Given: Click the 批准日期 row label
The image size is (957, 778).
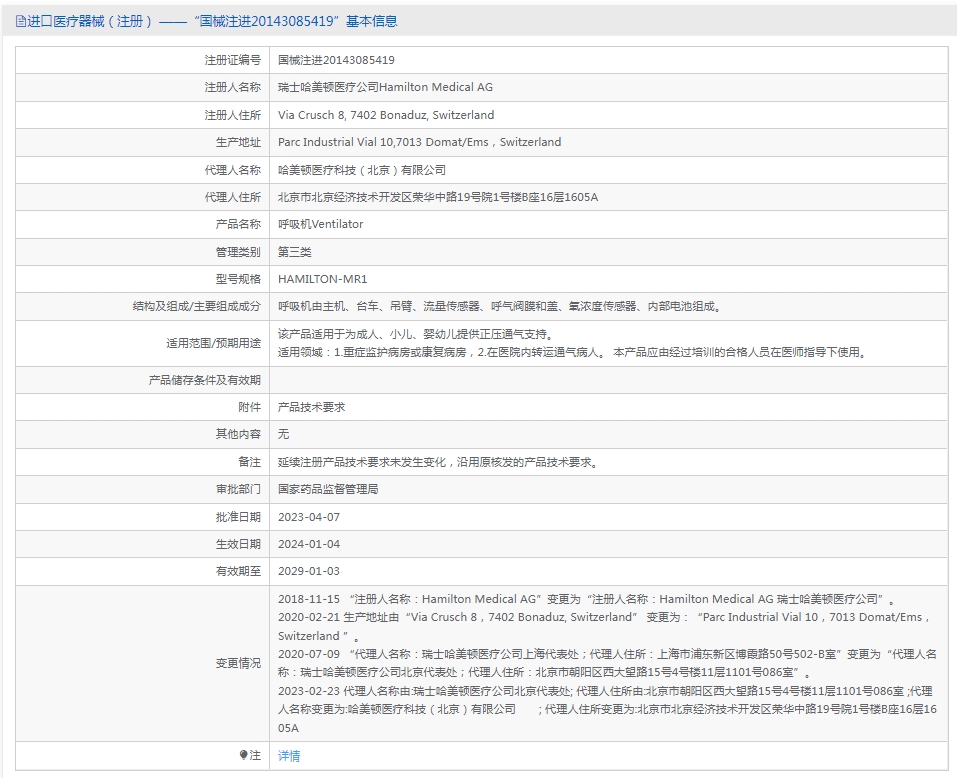Looking at the screenshot, I should [238, 517].
